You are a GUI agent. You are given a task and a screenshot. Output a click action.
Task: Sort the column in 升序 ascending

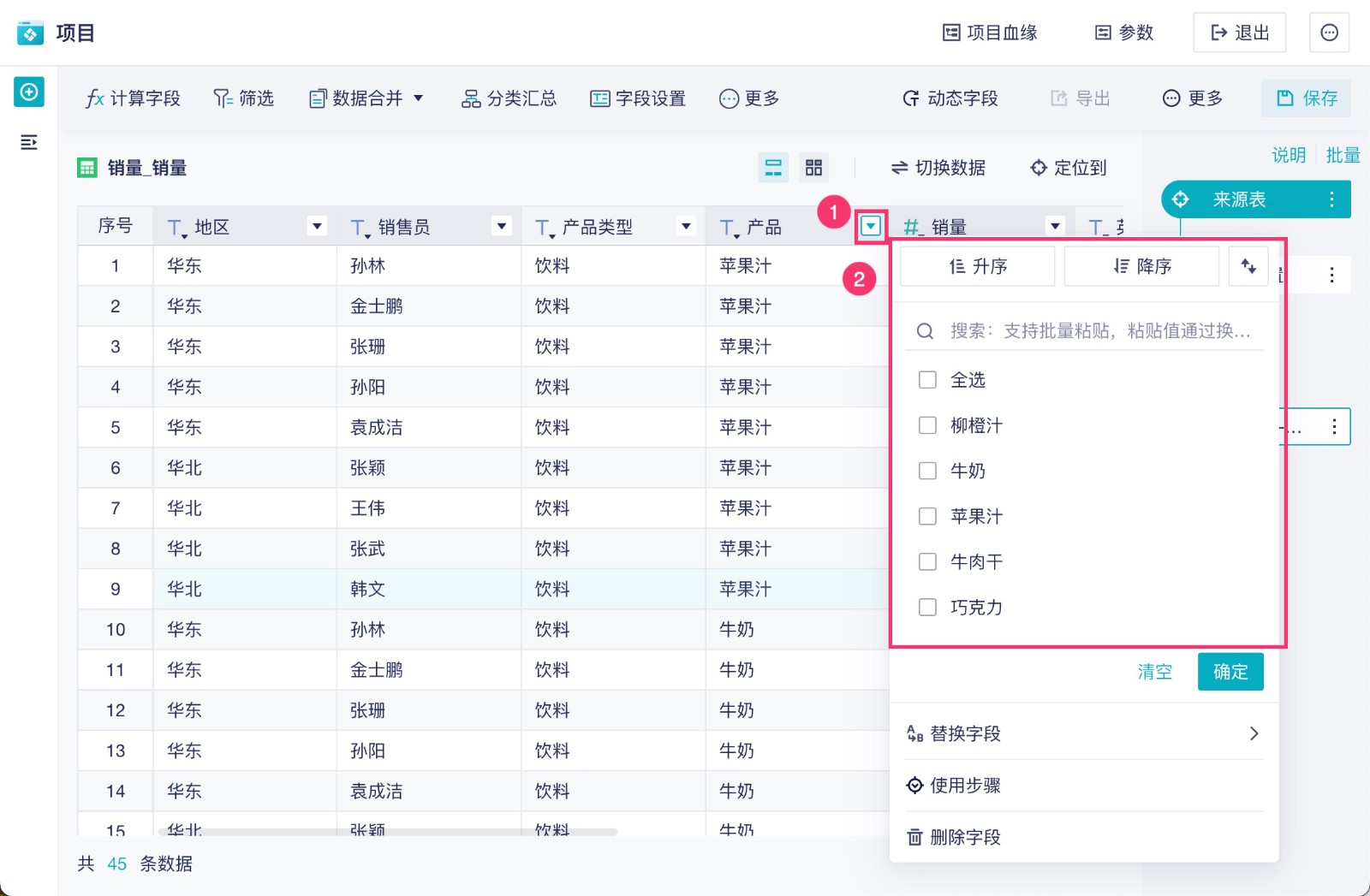(978, 266)
